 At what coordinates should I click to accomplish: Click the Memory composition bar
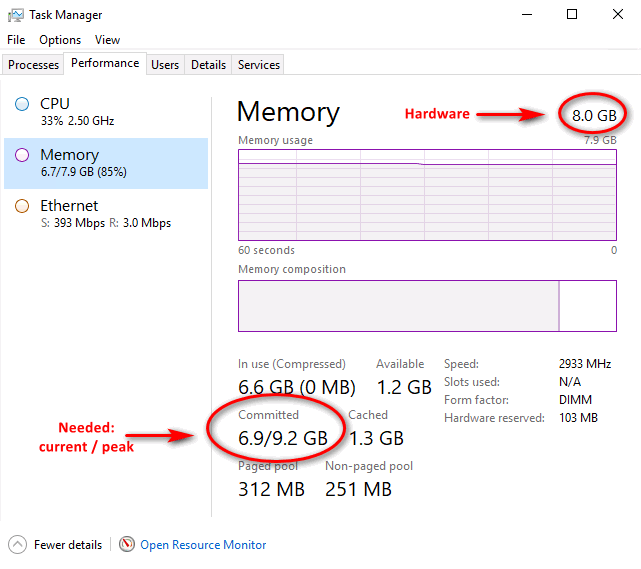click(x=427, y=305)
